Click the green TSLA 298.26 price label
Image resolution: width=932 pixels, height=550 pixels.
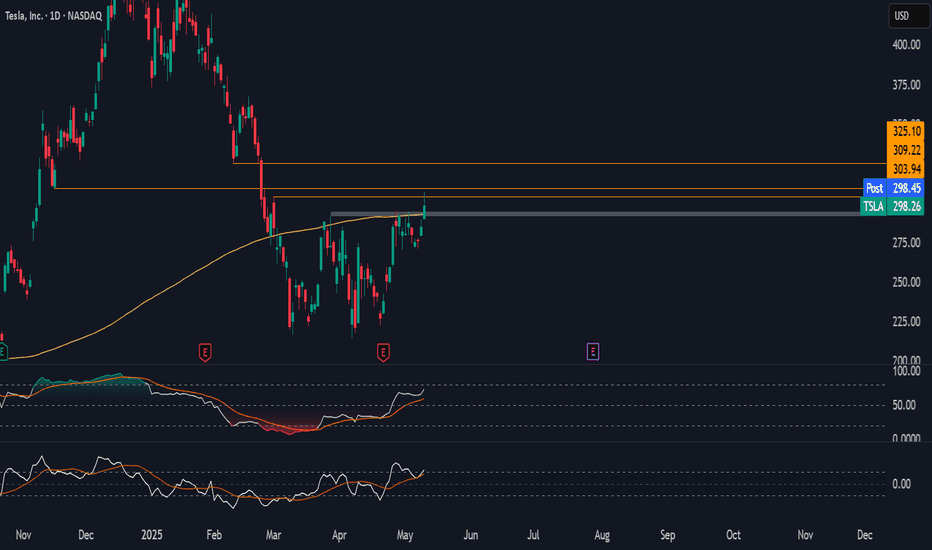coord(892,206)
